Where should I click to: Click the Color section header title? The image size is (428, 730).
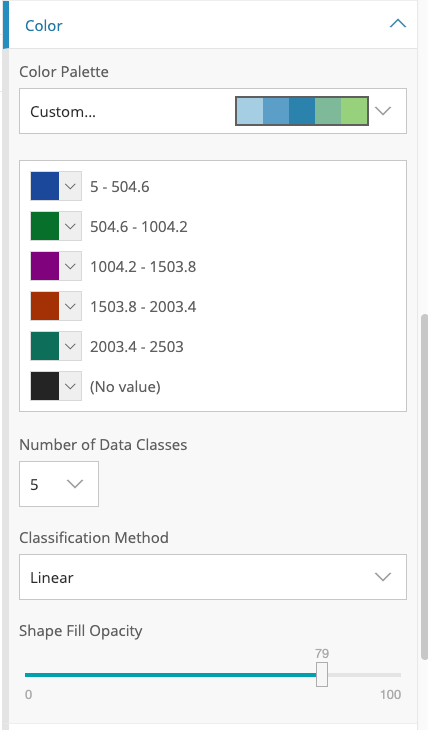(44, 26)
